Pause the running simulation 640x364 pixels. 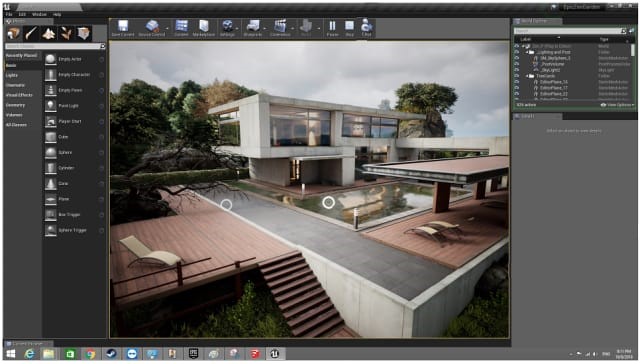coord(332,28)
